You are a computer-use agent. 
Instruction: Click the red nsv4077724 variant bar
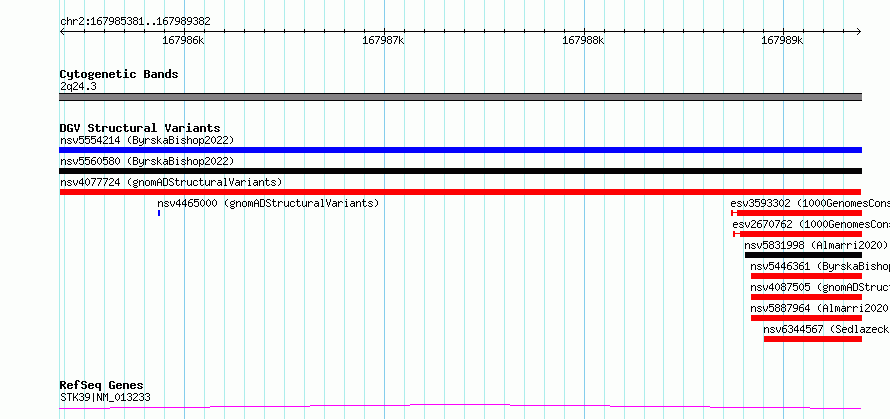[460, 192]
